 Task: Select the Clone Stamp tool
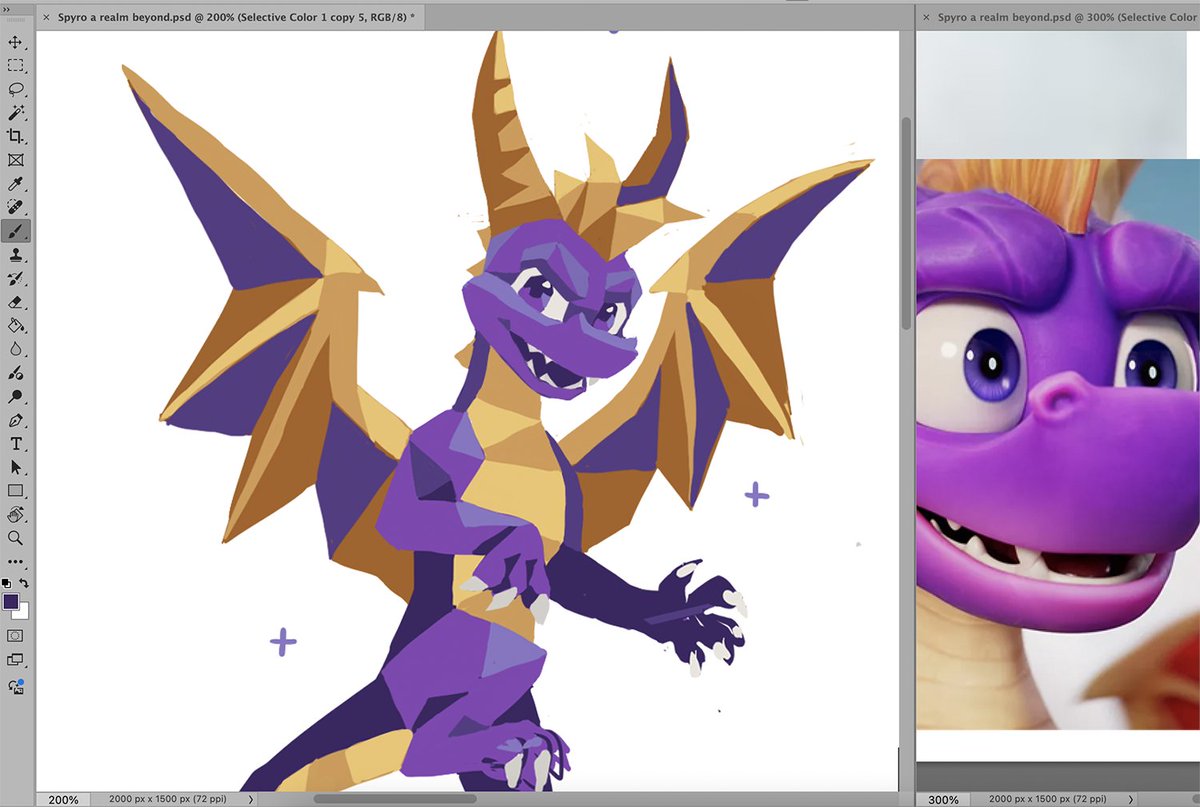point(16,255)
